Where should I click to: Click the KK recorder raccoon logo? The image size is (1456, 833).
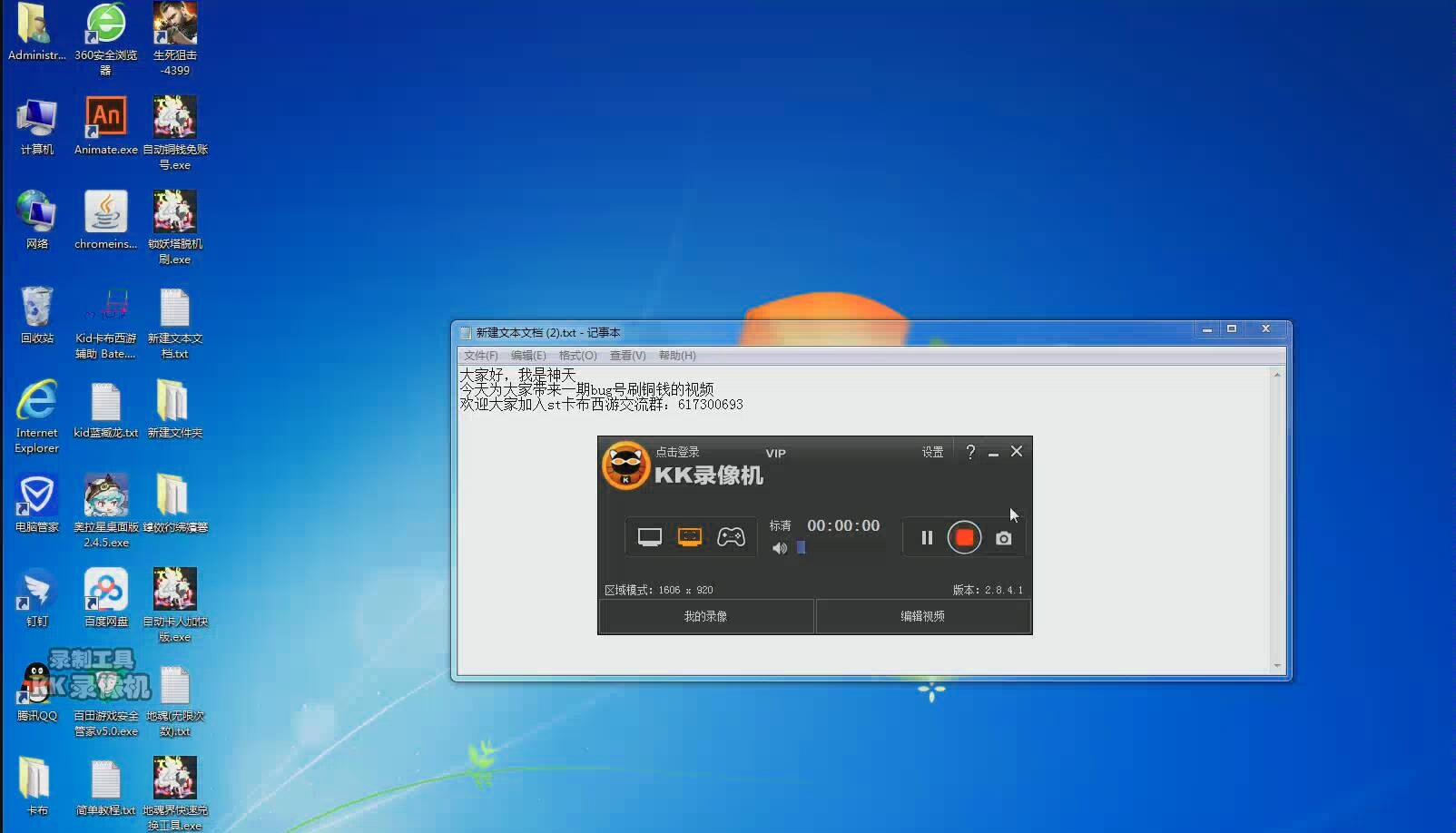click(625, 465)
